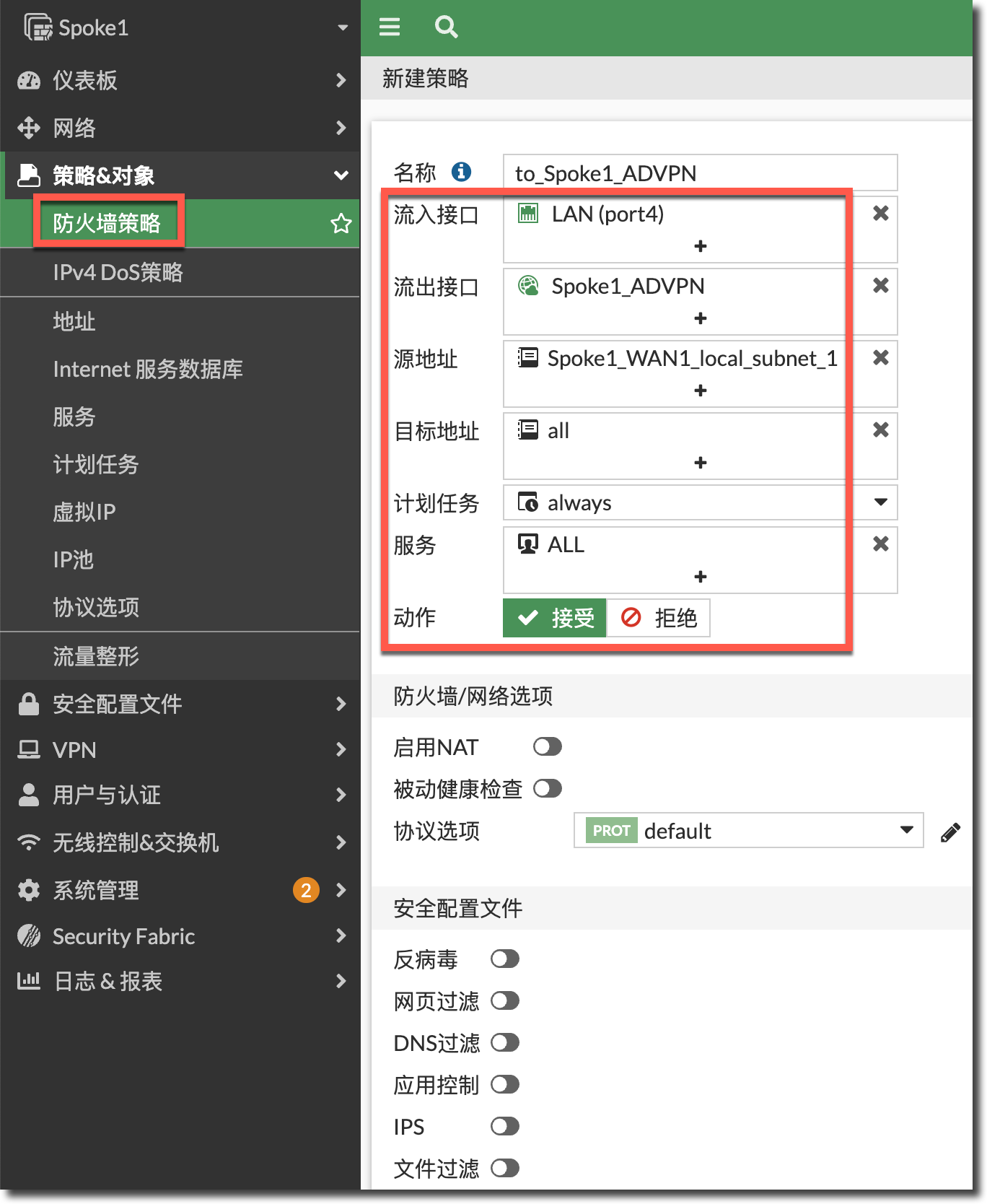The width and height of the screenshot is (987, 1204).
Task: Enable the IPS toggle switch
Action: click(505, 1127)
